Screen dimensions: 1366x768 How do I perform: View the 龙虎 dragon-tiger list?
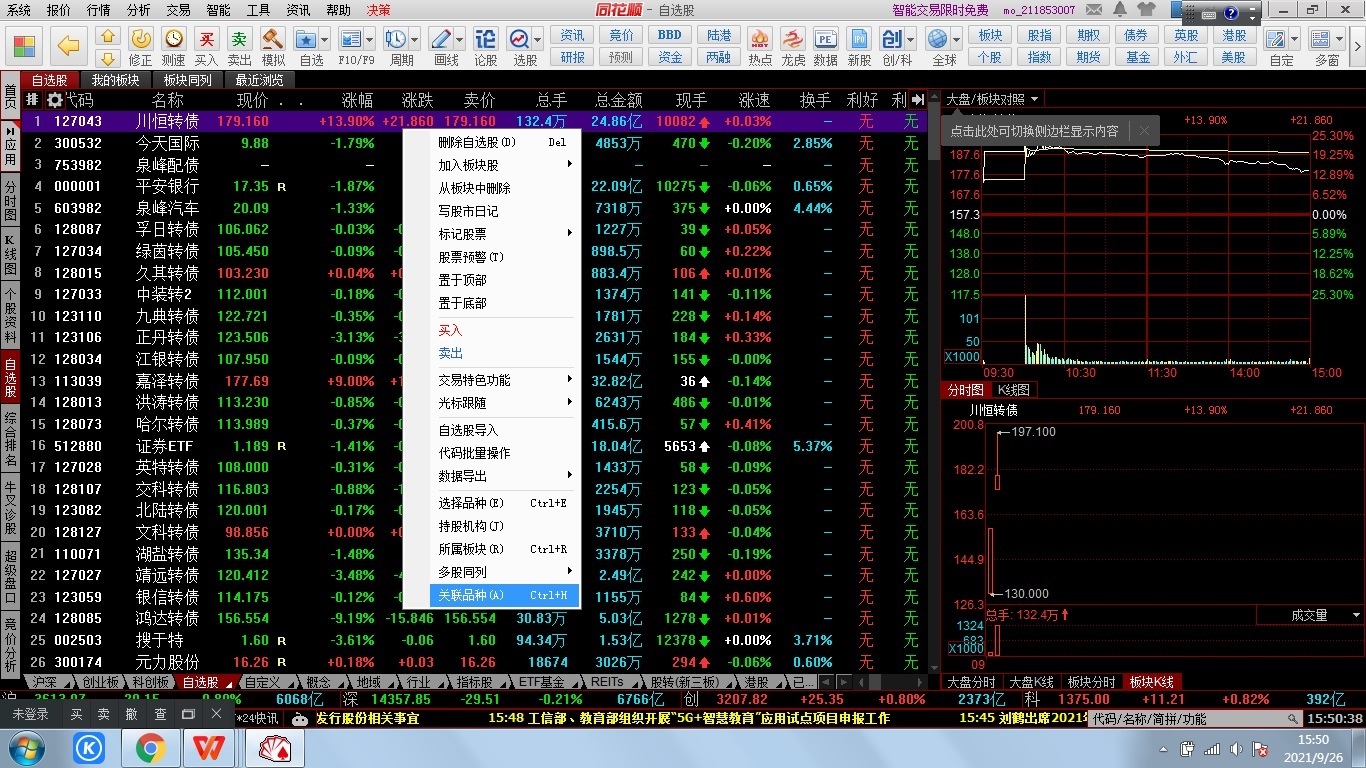pos(792,41)
